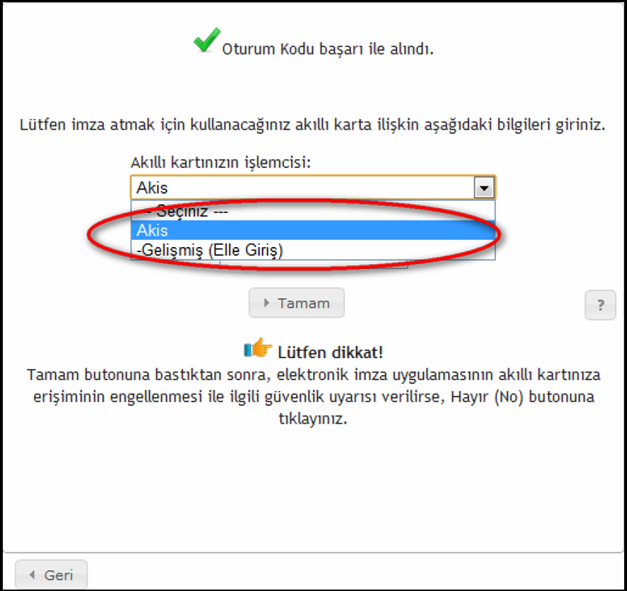Screen dimensions: 627x591
Task: Click the instruction text starting with 'Lütfen imza'
Action: [x=313, y=125]
